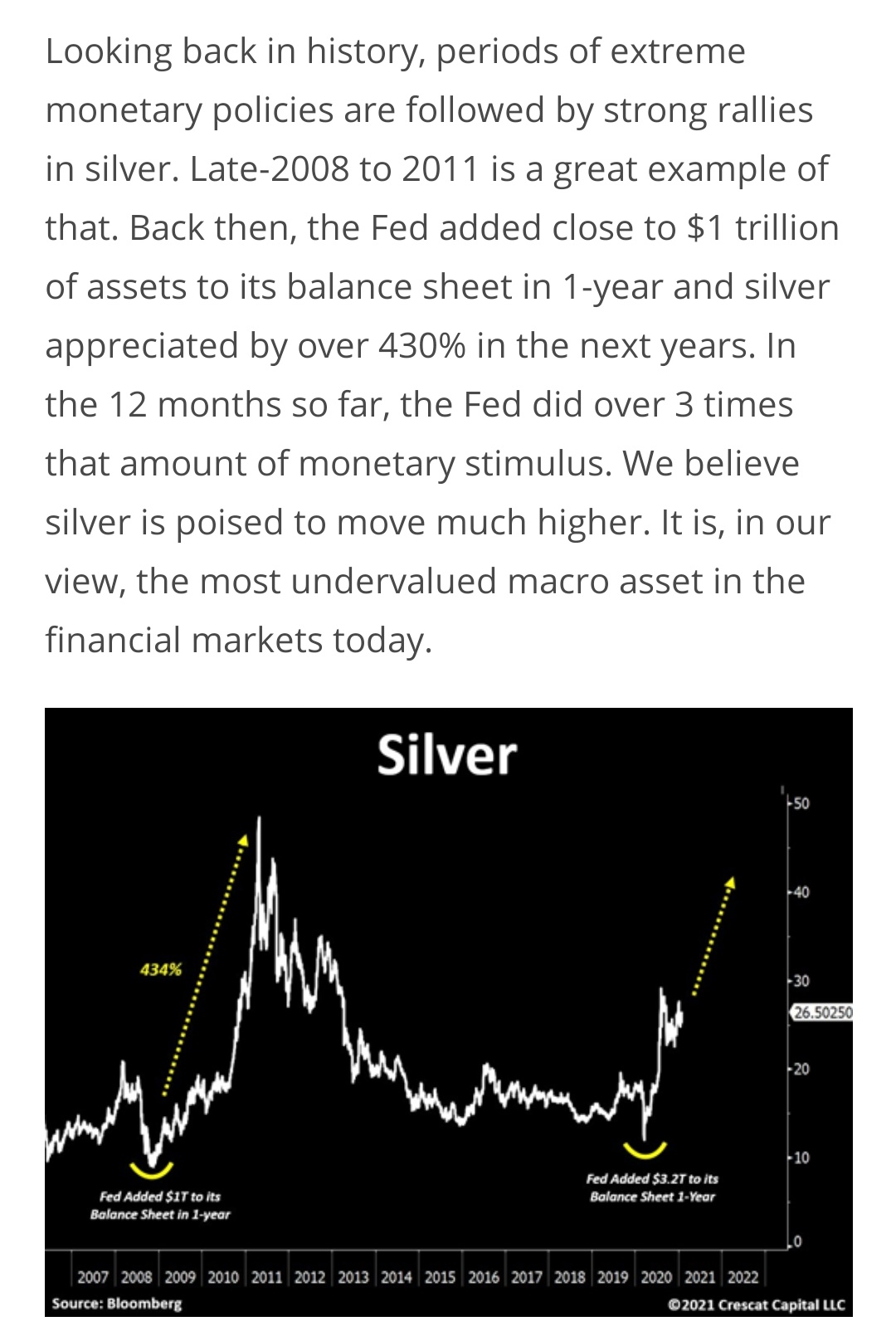Click the Source: Bloomberg caption
896x1331 pixels.
(116, 1304)
